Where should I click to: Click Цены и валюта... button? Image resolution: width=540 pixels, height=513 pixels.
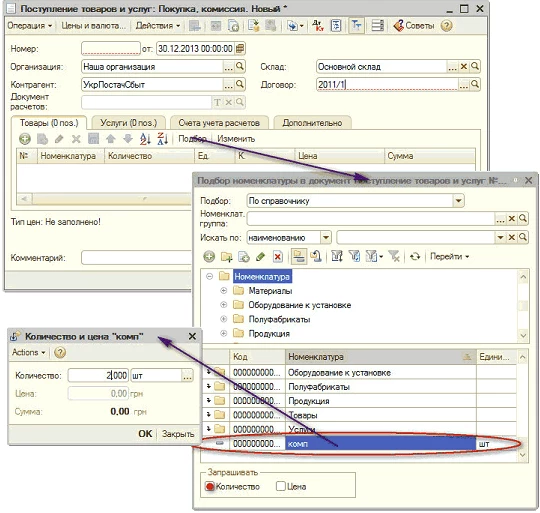click(93, 26)
